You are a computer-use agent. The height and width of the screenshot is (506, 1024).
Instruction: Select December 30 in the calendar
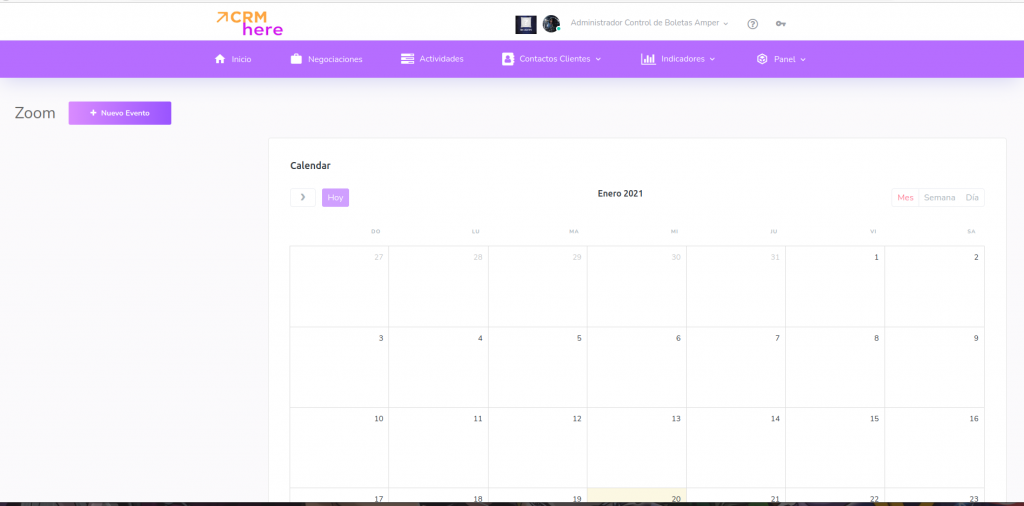637,287
